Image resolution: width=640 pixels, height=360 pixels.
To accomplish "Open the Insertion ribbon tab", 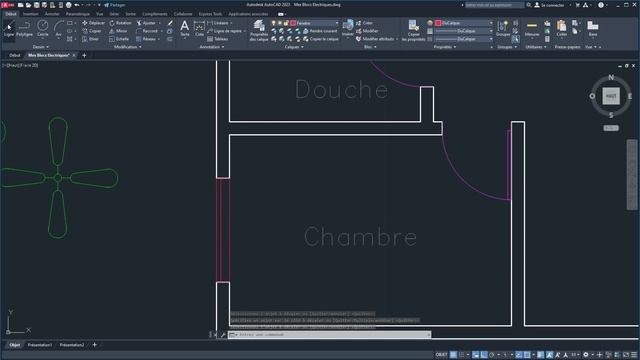I will [31, 14].
